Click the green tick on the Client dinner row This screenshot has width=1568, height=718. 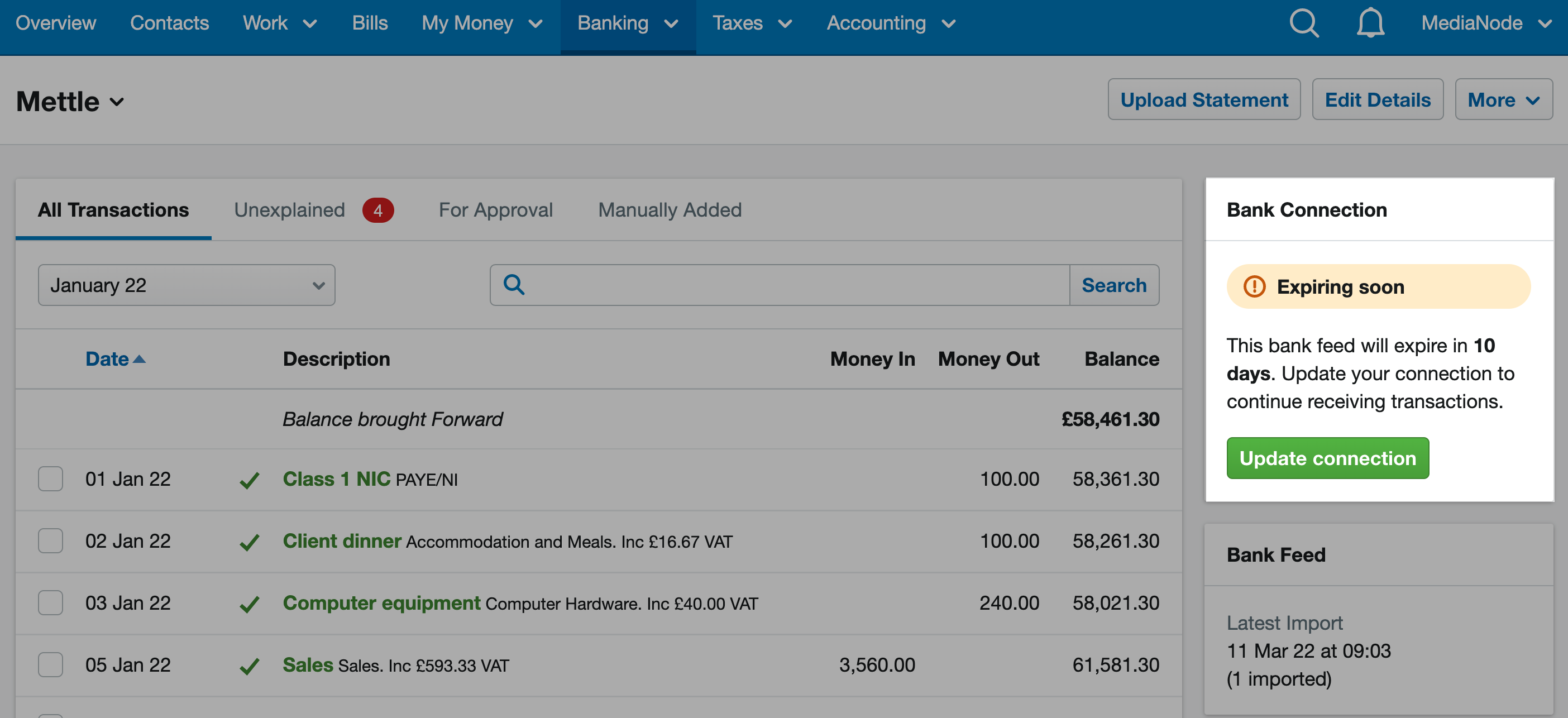pyautogui.click(x=249, y=542)
